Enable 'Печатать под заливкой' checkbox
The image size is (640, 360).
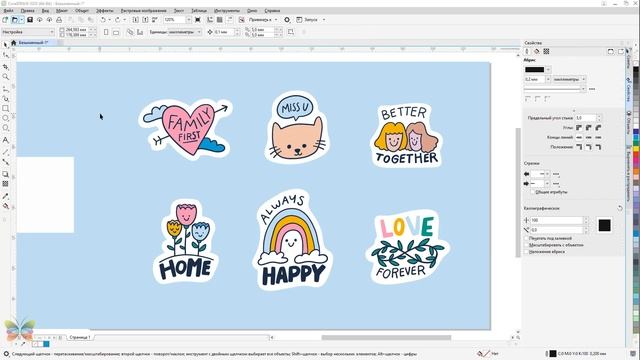click(x=526, y=238)
